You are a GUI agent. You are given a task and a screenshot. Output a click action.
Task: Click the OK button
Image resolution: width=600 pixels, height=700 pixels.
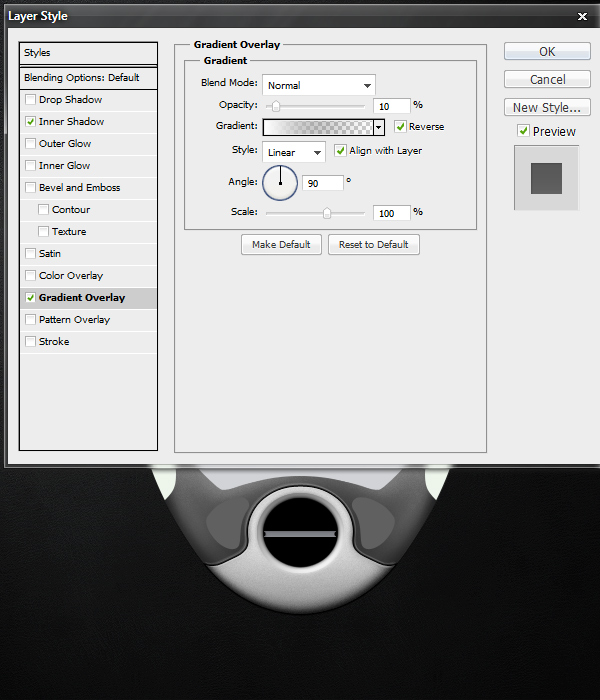(547, 51)
